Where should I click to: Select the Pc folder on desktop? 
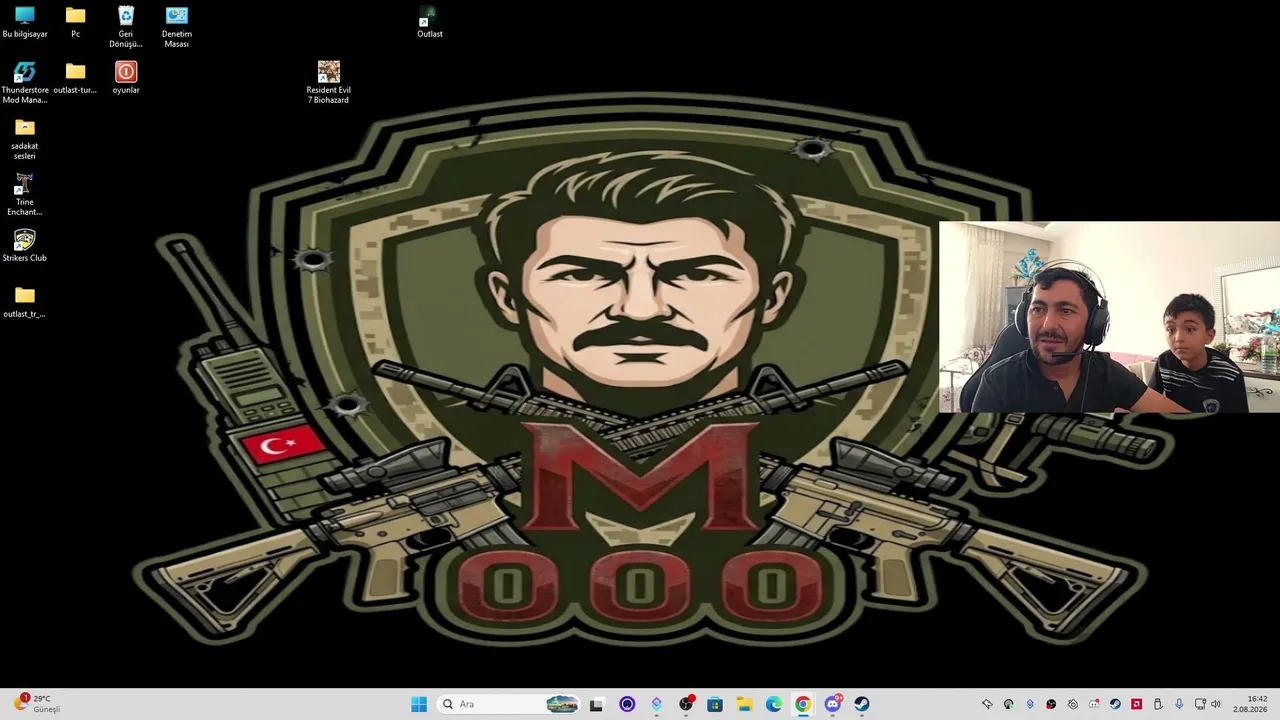pos(75,22)
